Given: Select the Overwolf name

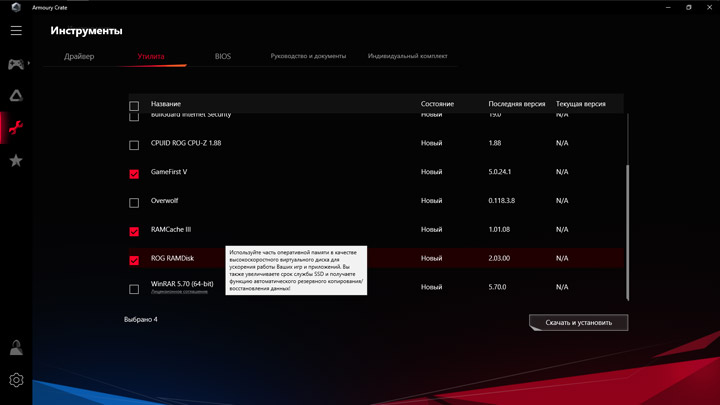Looking at the screenshot, I should pos(164,201).
